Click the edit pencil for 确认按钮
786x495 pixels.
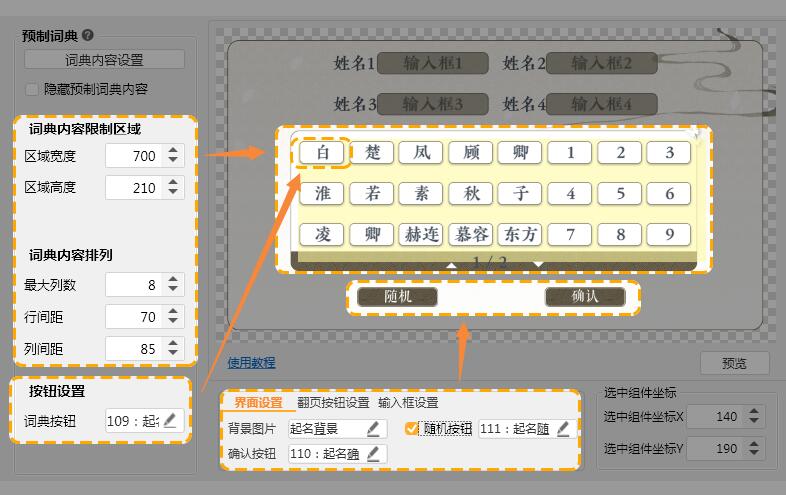(373, 453)
